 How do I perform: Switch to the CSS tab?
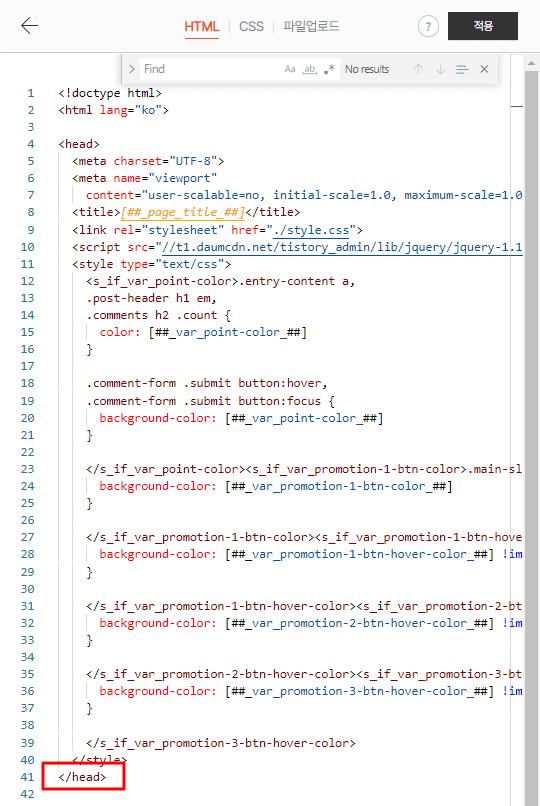point(251,26)
